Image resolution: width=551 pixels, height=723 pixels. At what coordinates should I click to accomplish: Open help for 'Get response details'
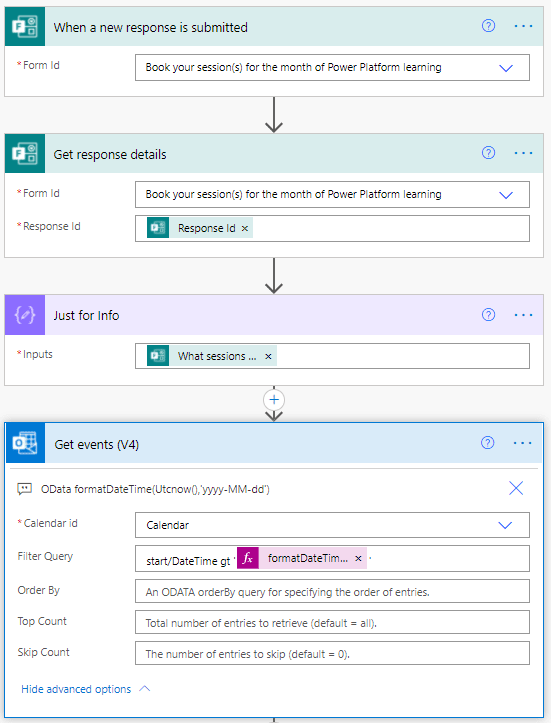pyautogui.click(x=488, y=153)
